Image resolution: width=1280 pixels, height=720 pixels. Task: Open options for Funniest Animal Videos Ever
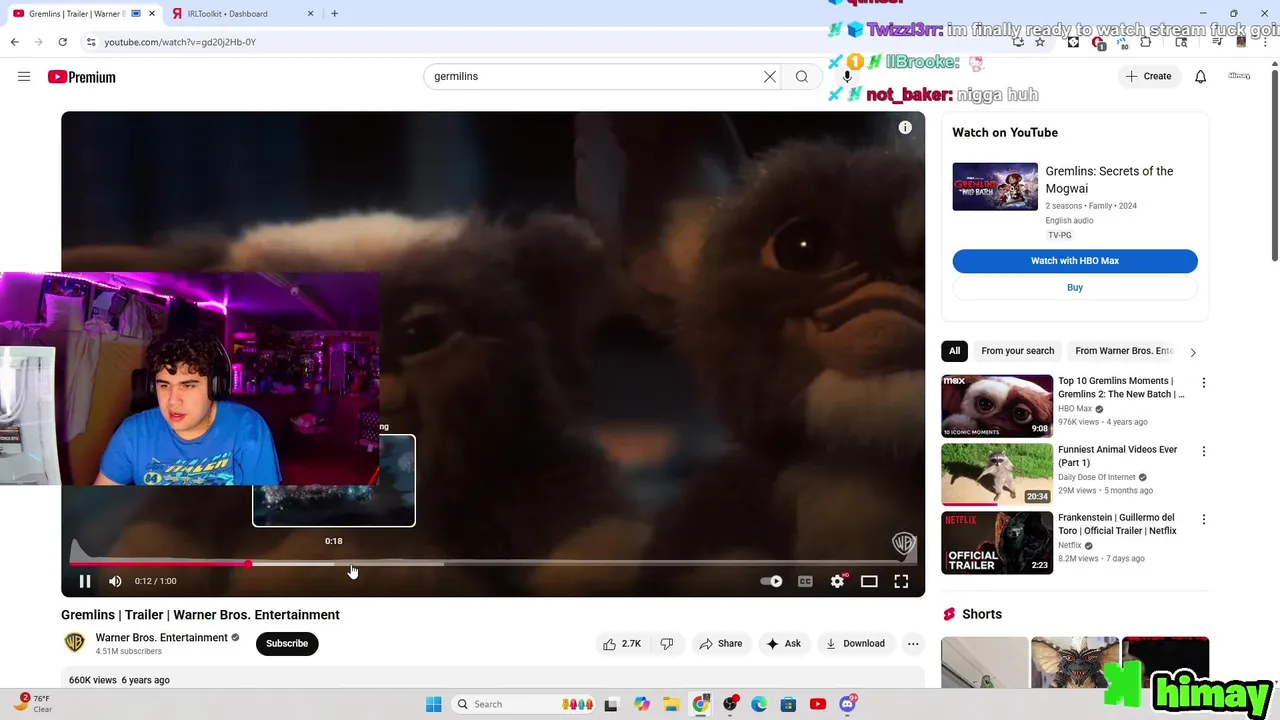click(1204, 451)
